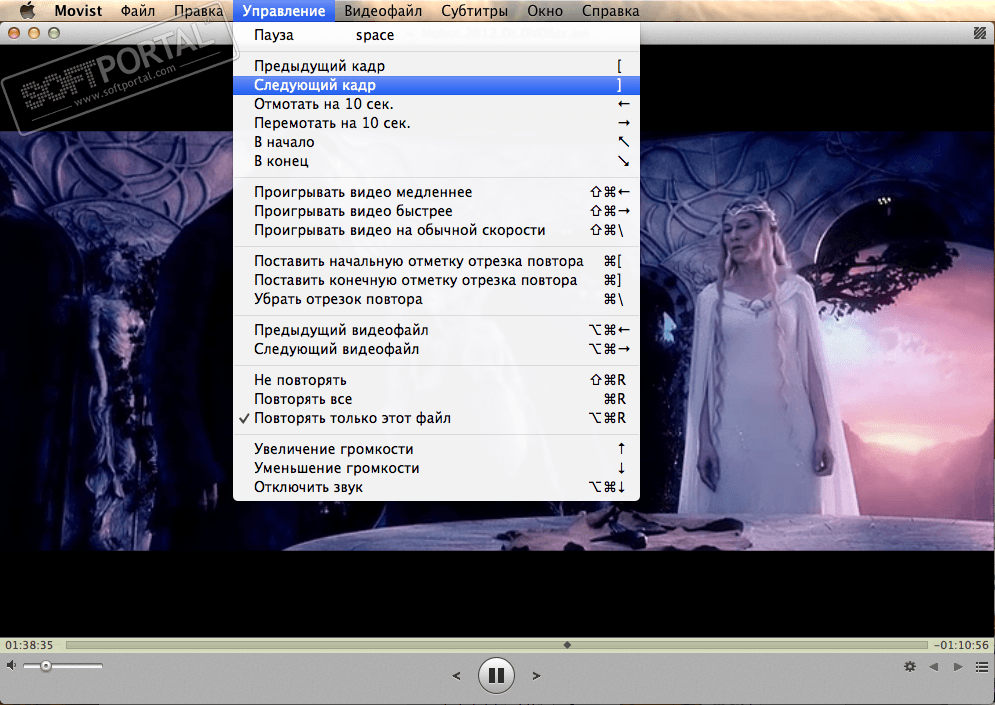Choose Проигрывать видео на обычной скорости
This screenshot has width=995, height=705.
click(436, 230)
